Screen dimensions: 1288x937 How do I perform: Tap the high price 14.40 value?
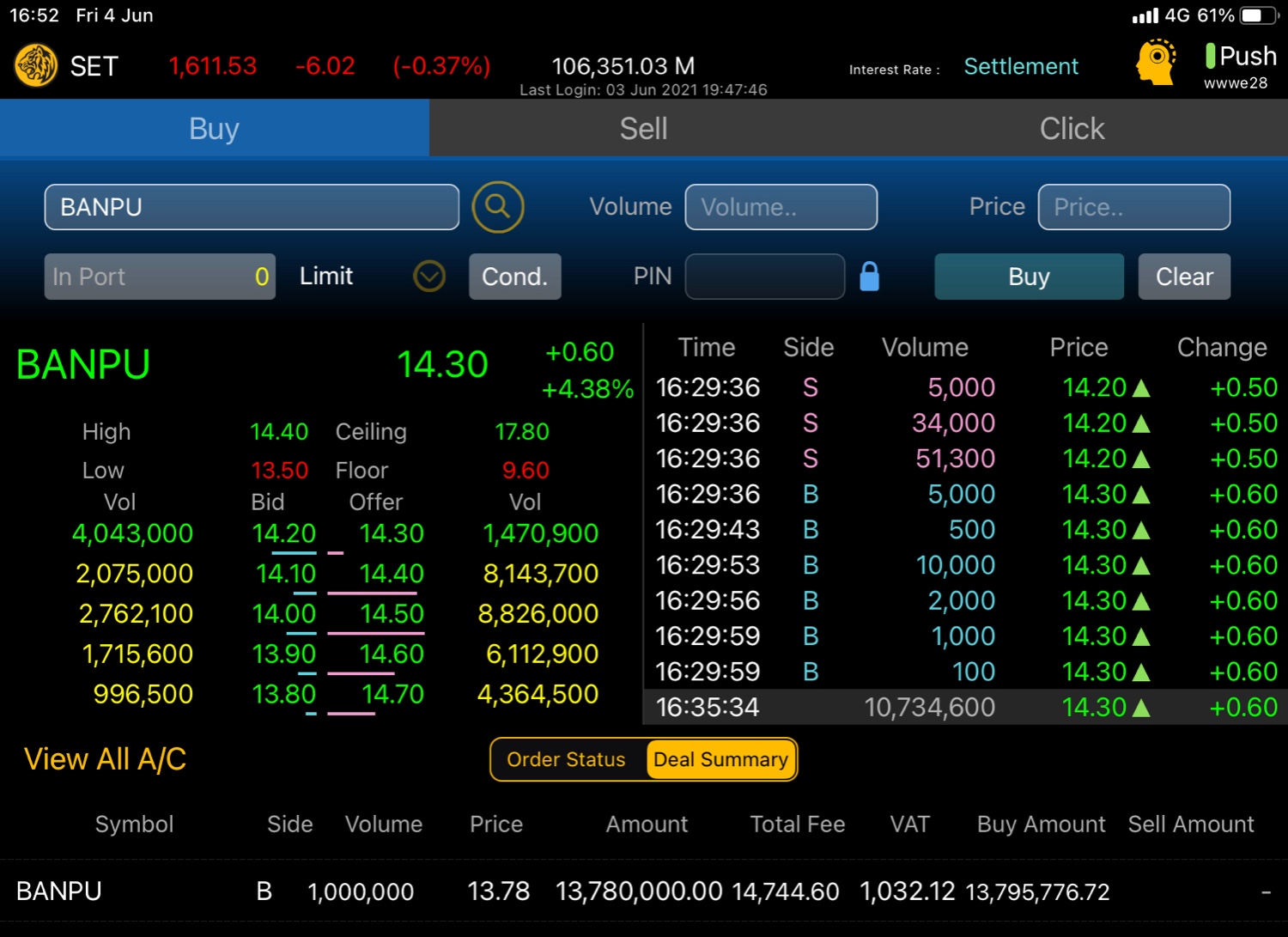[x=279, y=431]
